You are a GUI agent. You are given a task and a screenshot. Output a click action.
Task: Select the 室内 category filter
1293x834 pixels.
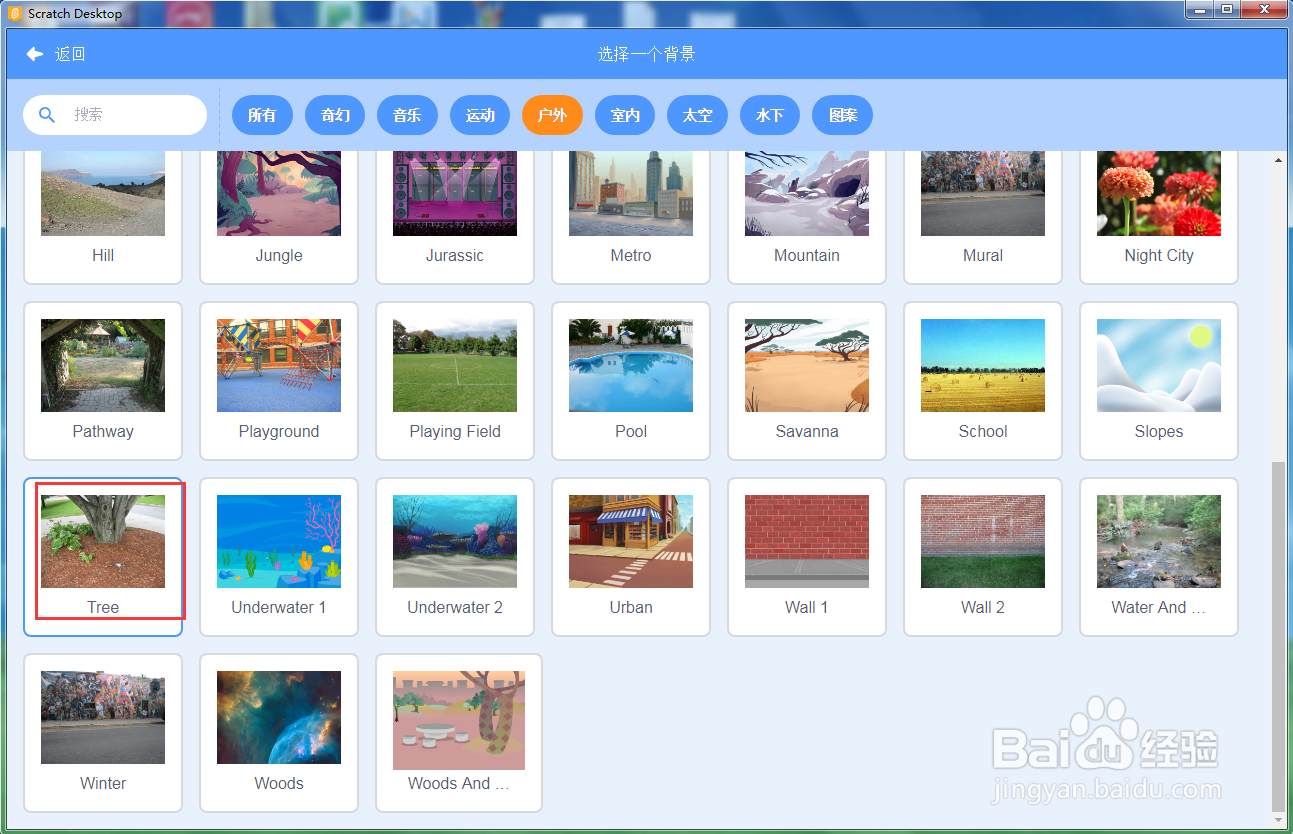coord(625,115)
